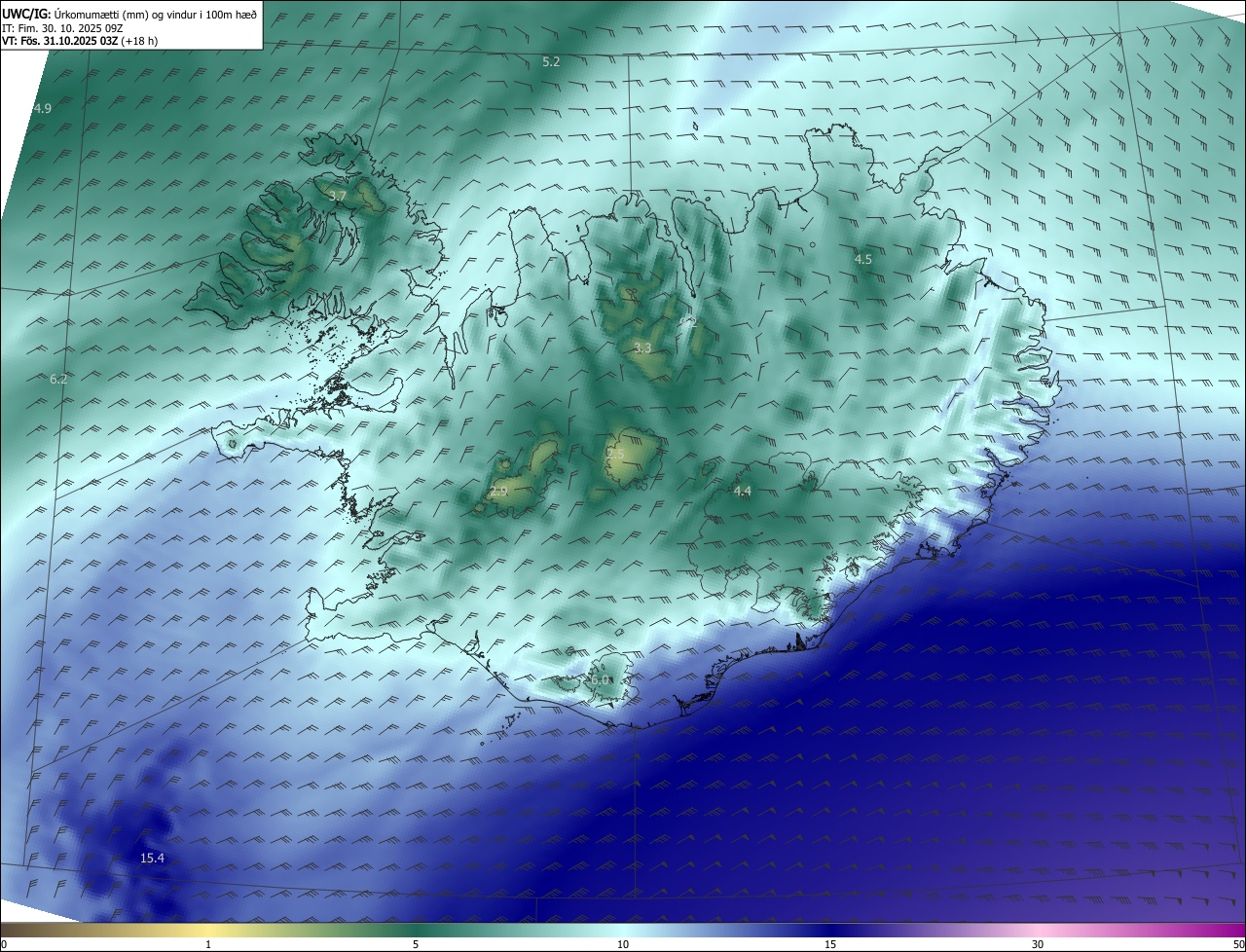Click the 5 tick on the color scale
The width and height of the screenshot is (1246, 952).
pos(416,944)
